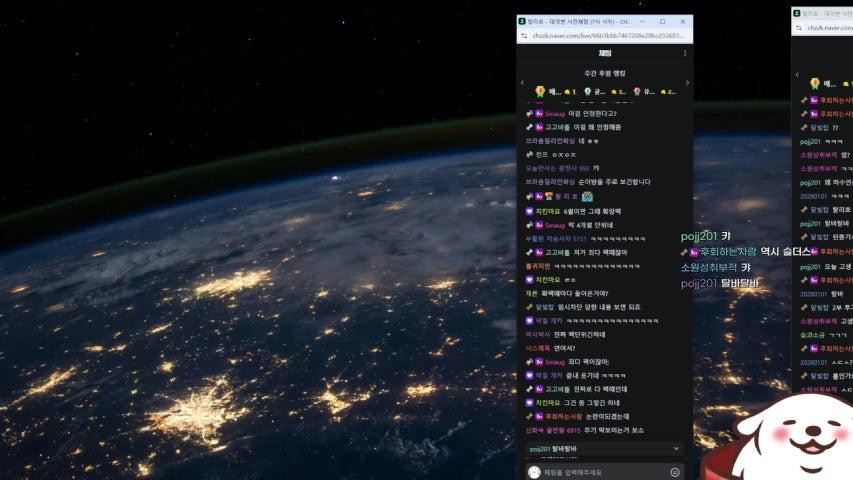Screen dimensions: 853x480
Task: Click the chzzk.naver.com URL address bar
Action: pyautogui.click(x=608, y=35)
